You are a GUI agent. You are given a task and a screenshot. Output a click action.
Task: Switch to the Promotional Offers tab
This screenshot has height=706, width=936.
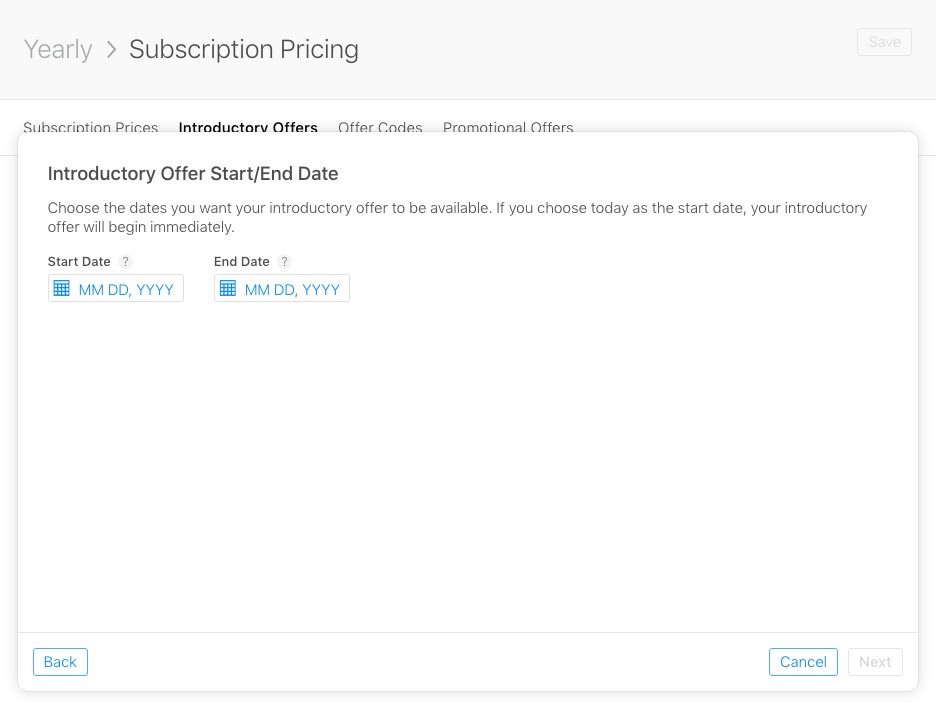point(508,128)
